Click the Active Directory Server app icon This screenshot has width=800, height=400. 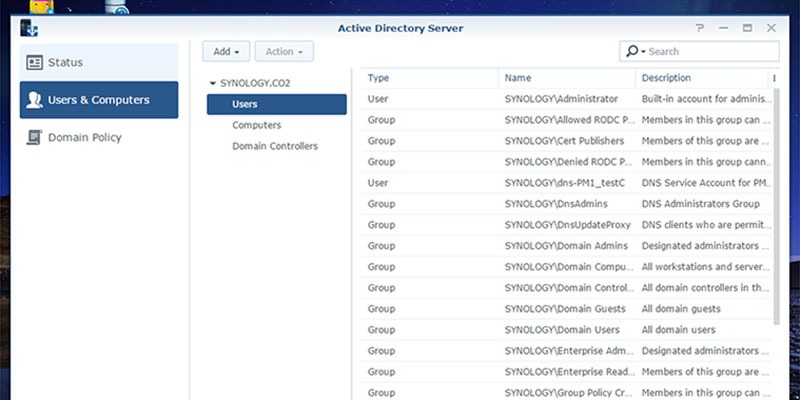tap(29, 28)
